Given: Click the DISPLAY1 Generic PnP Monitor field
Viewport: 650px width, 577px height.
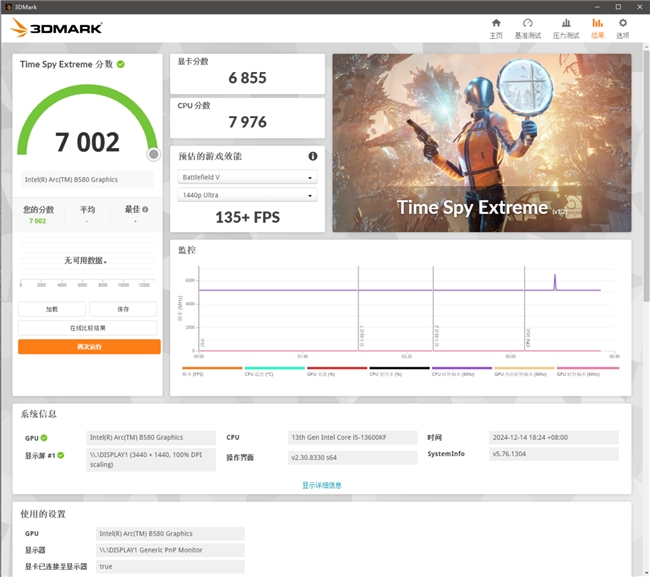Looking at the screenshot, I should [x=170, y=550].
